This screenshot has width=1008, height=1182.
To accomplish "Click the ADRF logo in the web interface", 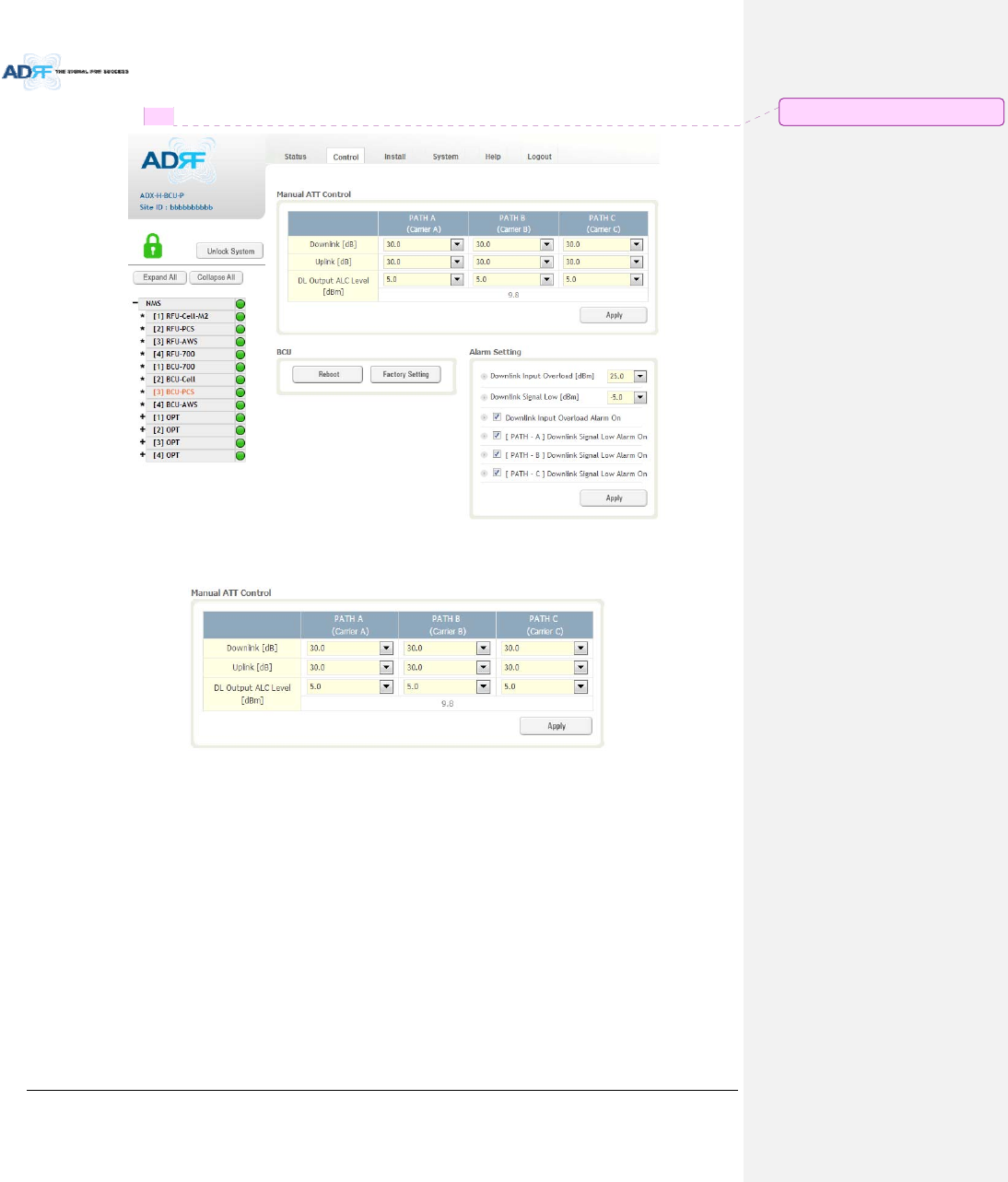I will tap(178, 160).
